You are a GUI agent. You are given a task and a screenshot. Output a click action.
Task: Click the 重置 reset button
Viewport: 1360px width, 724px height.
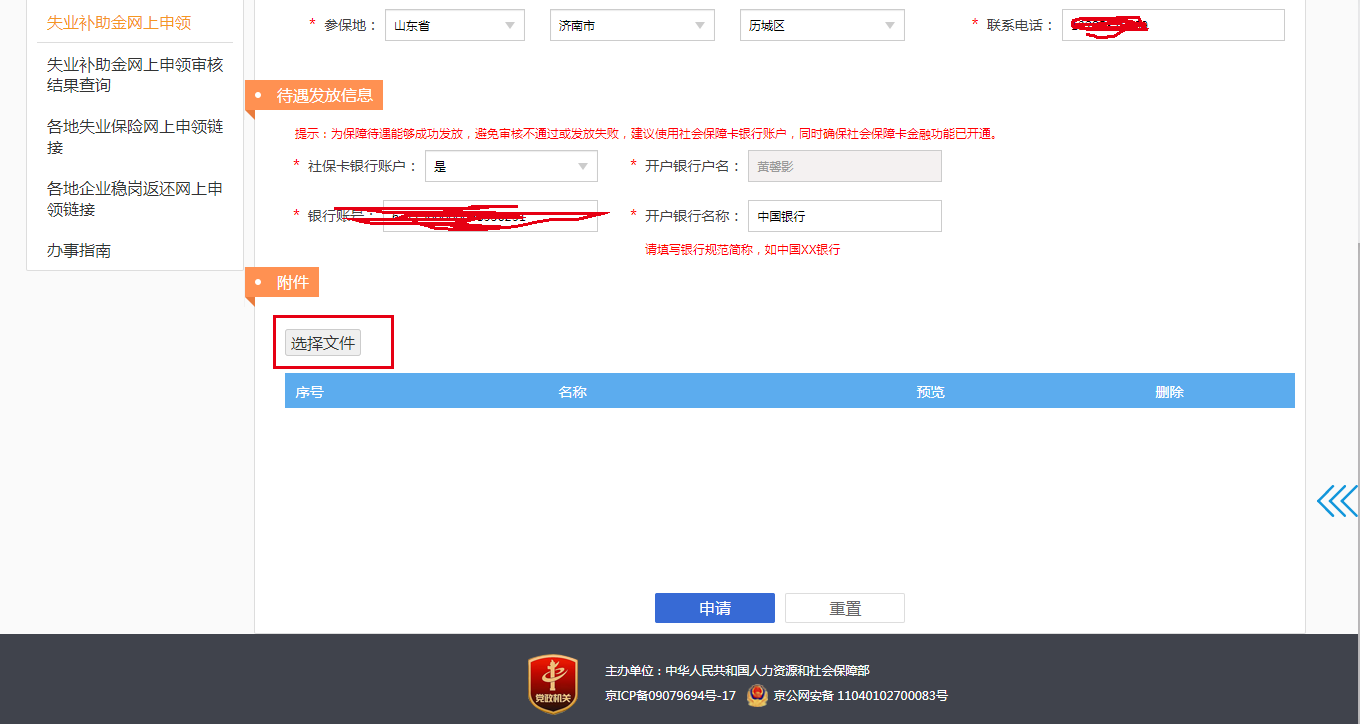click(x=844, y=608)
